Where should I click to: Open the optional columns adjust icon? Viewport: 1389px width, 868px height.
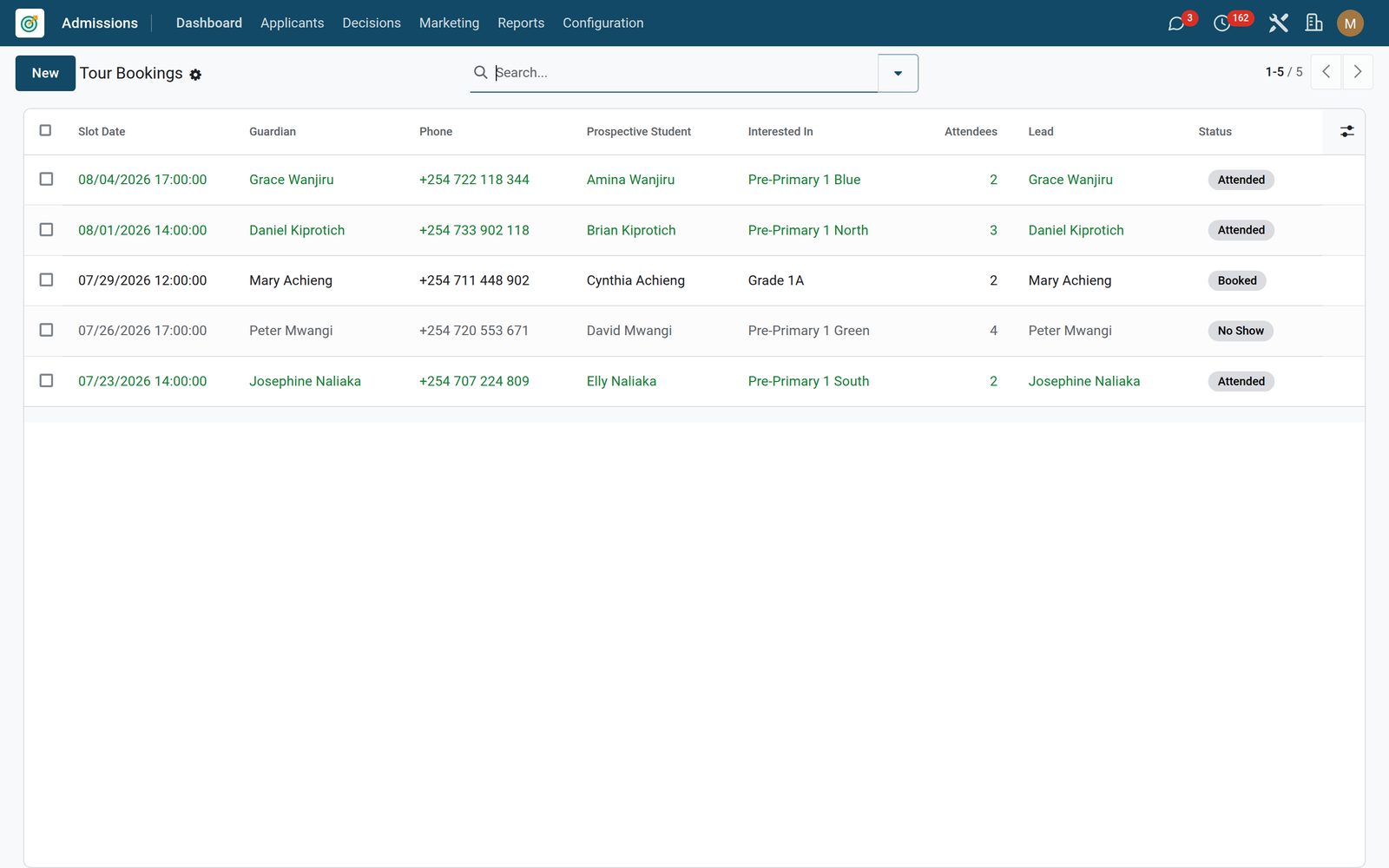[1346, 131]
